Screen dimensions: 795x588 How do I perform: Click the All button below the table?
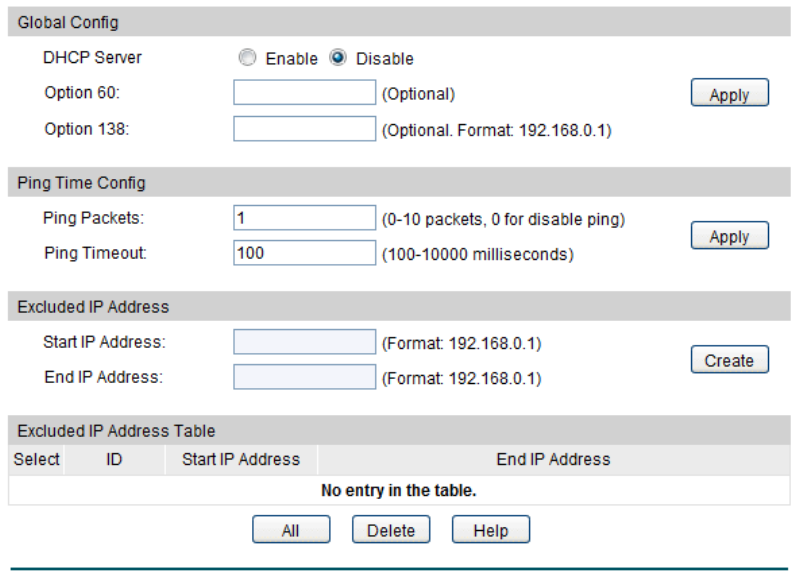[x=291, y=530]
